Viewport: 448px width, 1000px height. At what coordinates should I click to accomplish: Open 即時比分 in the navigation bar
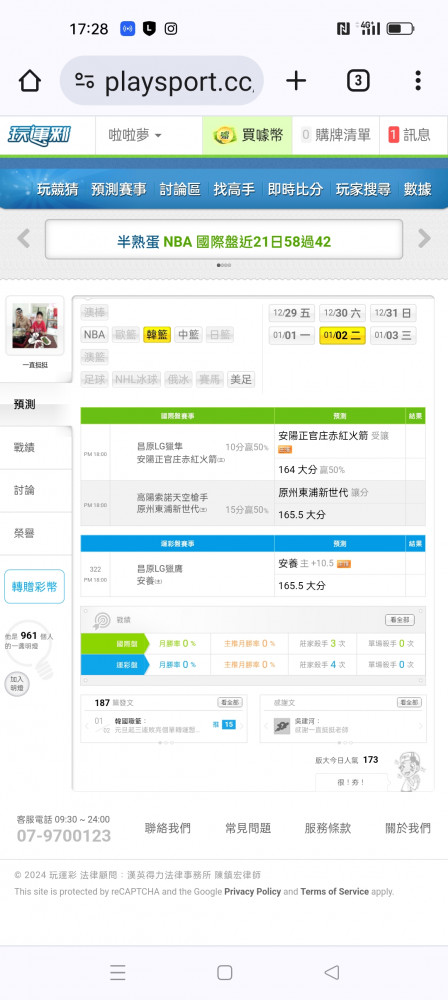(x=295, y=189)
